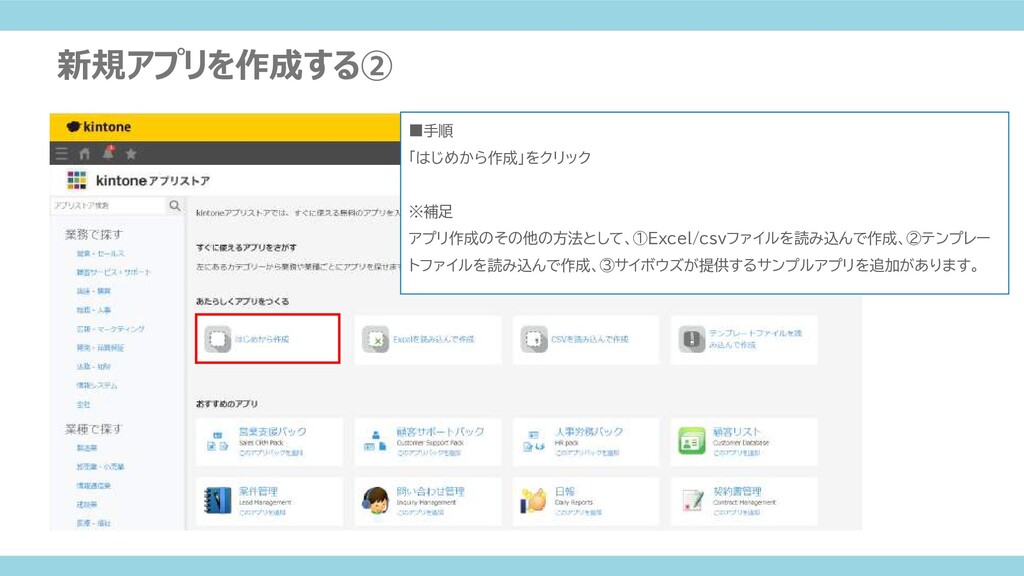Viewport: 1024px width, 576px height.
Task: Click the Excel import app icon
Action: click(x=376, y=340)
